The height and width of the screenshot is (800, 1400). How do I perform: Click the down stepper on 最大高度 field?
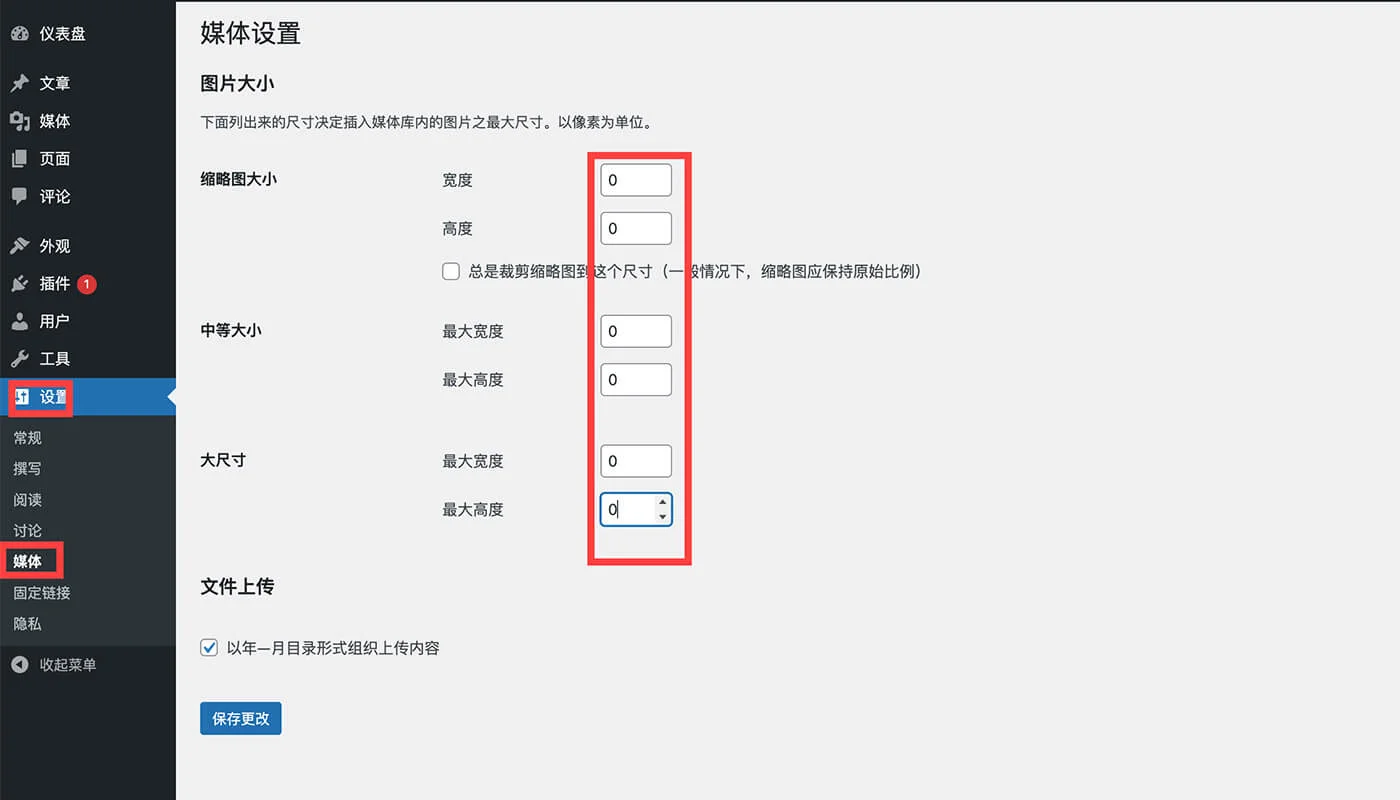662,515
